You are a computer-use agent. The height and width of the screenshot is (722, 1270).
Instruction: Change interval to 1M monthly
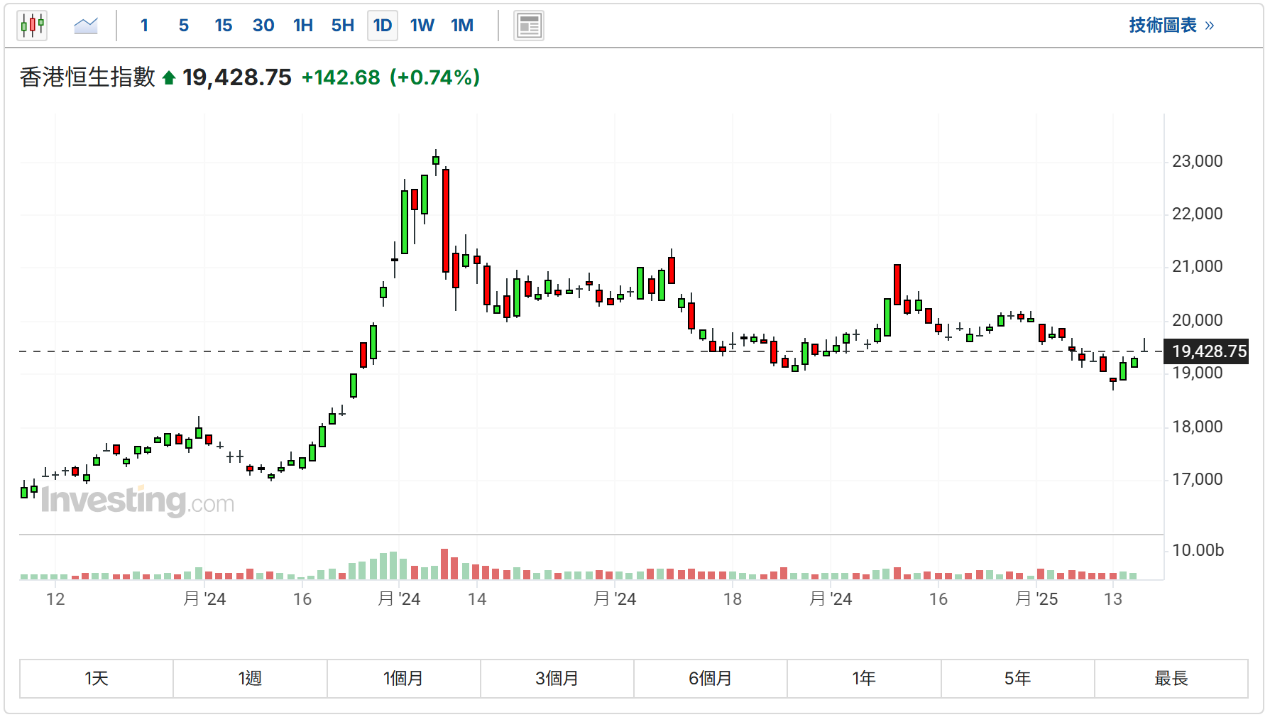[462, 25]
